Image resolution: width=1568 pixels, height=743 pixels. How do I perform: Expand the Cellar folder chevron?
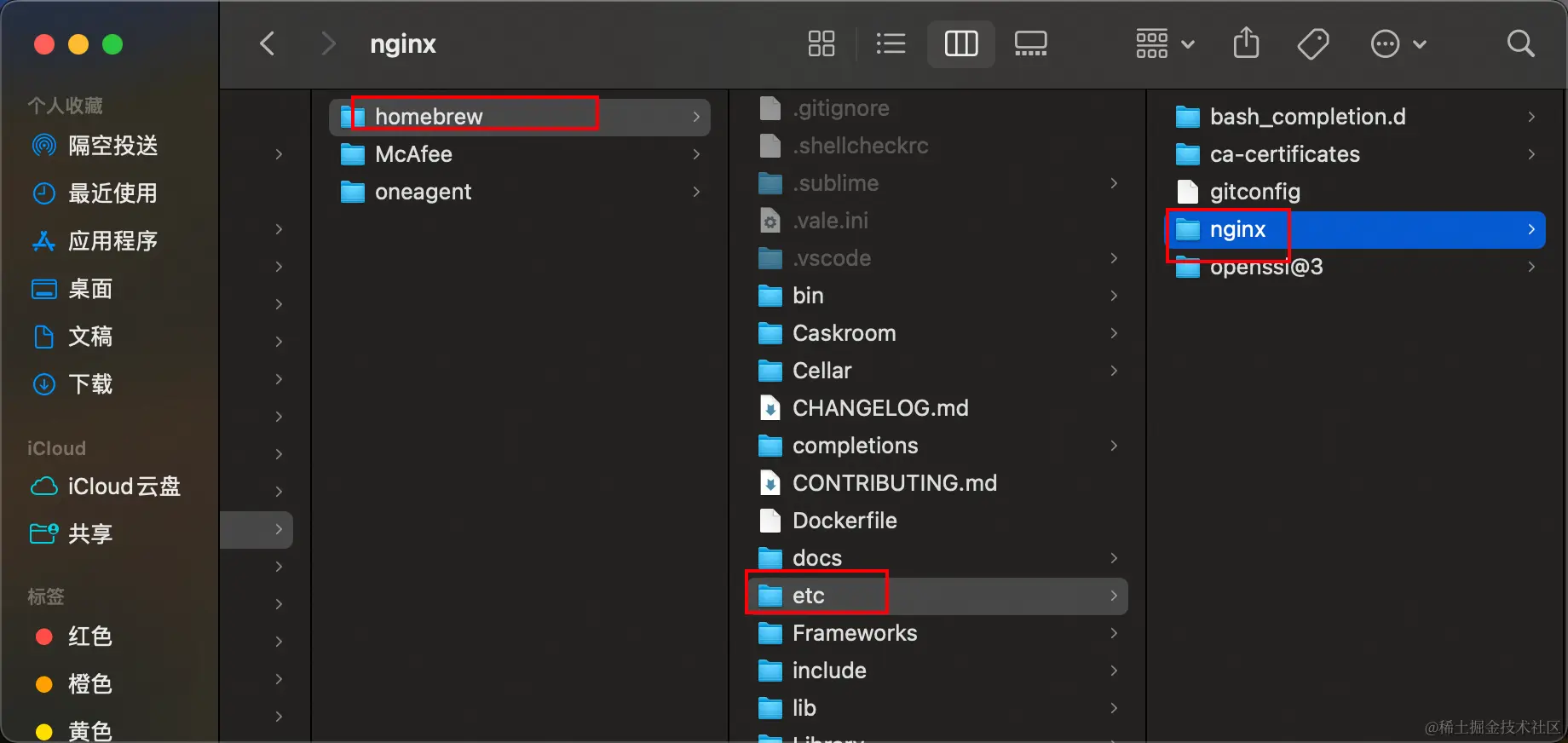1114,371
